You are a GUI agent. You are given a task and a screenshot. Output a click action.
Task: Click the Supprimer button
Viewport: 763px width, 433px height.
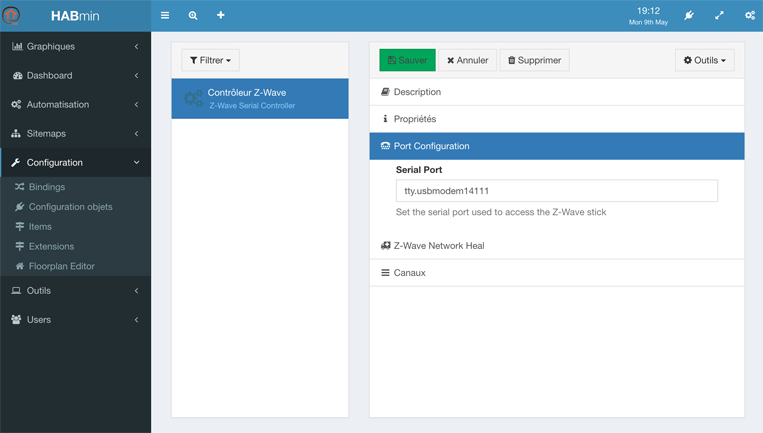coord(534,60)
